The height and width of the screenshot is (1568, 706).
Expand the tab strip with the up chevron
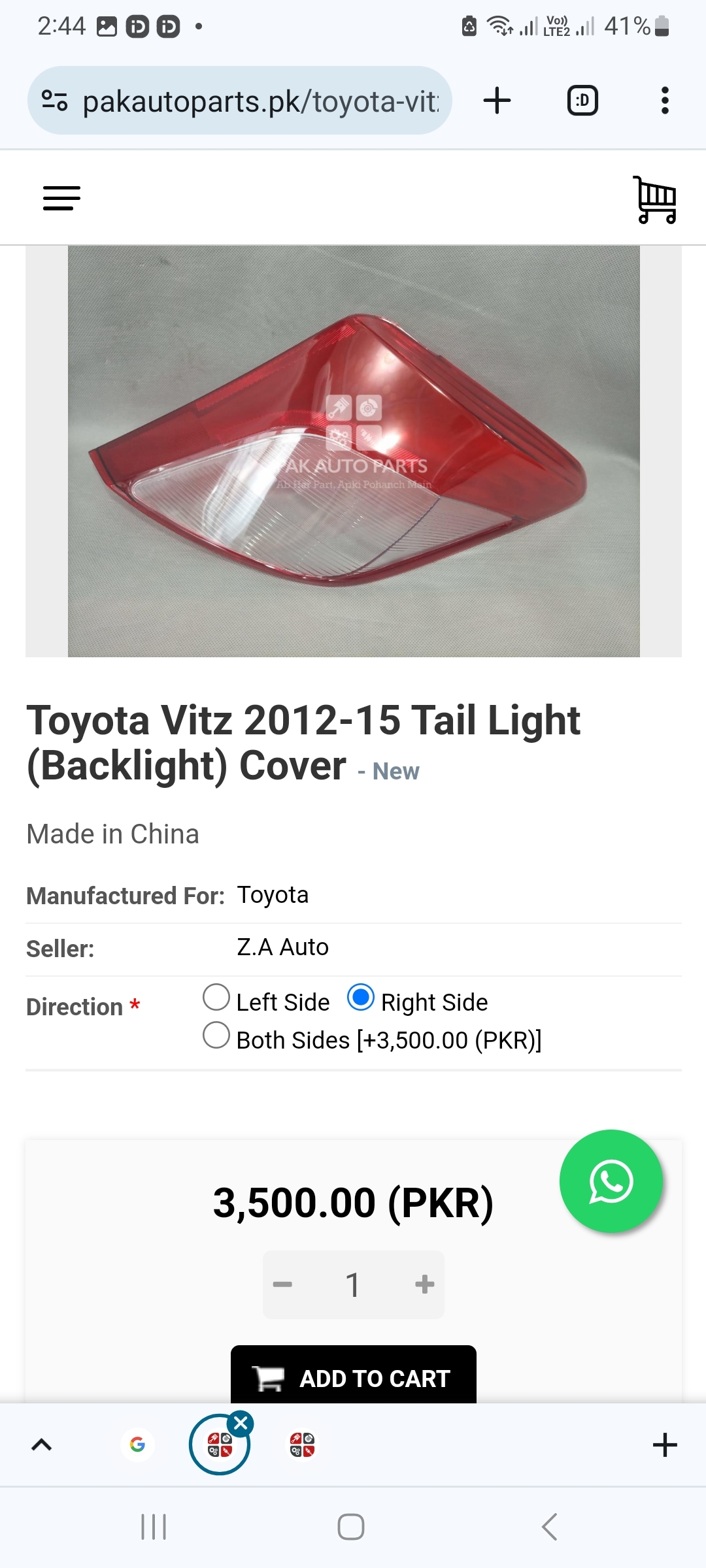pyautogui.click(x=41, y=1445)
